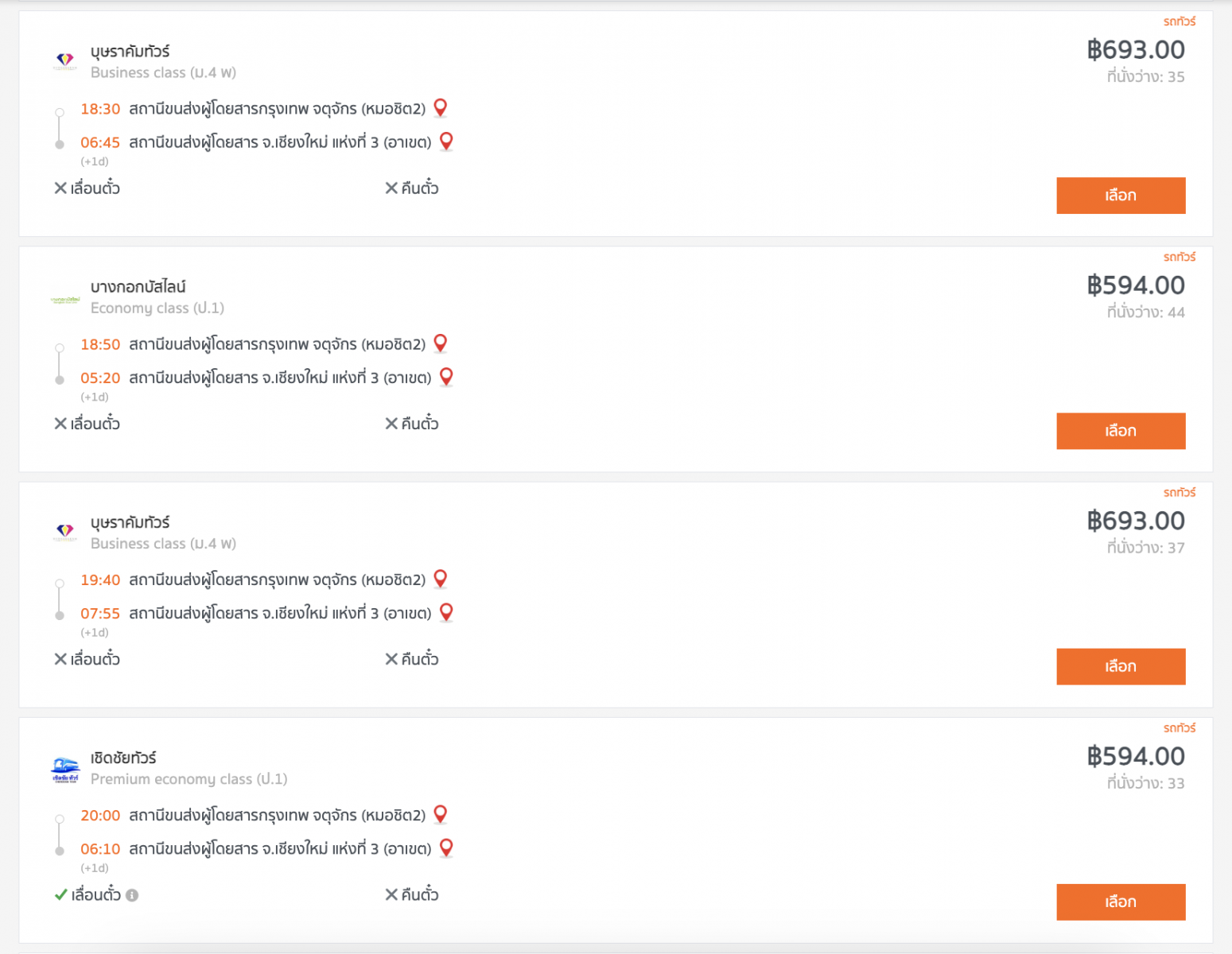1232x954 pixels.
Task: Click map pin beside 06:45 Chiang Mai arrival
Action: point(446,141)
